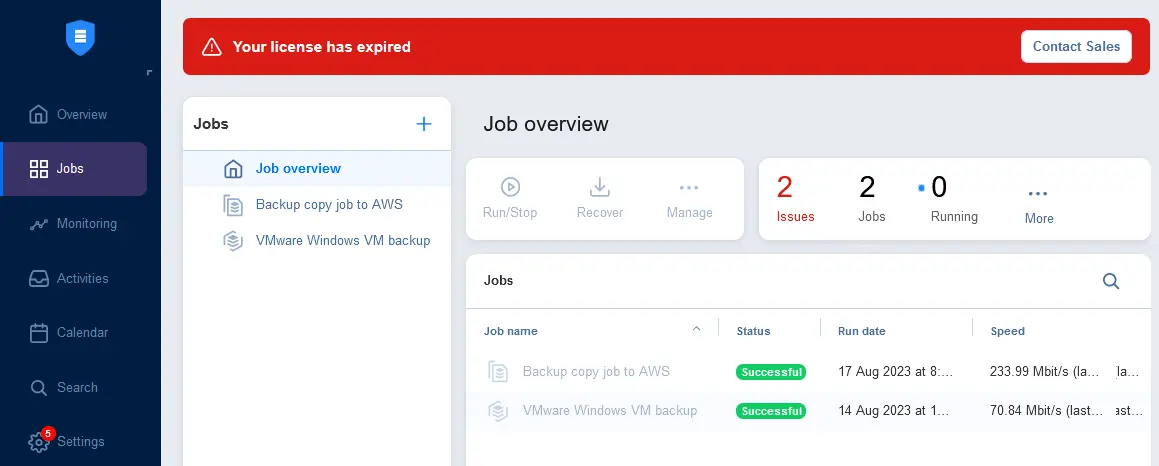Image resolution: width=1159 pixels, height=466 pixels.
Task: Sort the table by Status column
Action: tap(753, 331)
